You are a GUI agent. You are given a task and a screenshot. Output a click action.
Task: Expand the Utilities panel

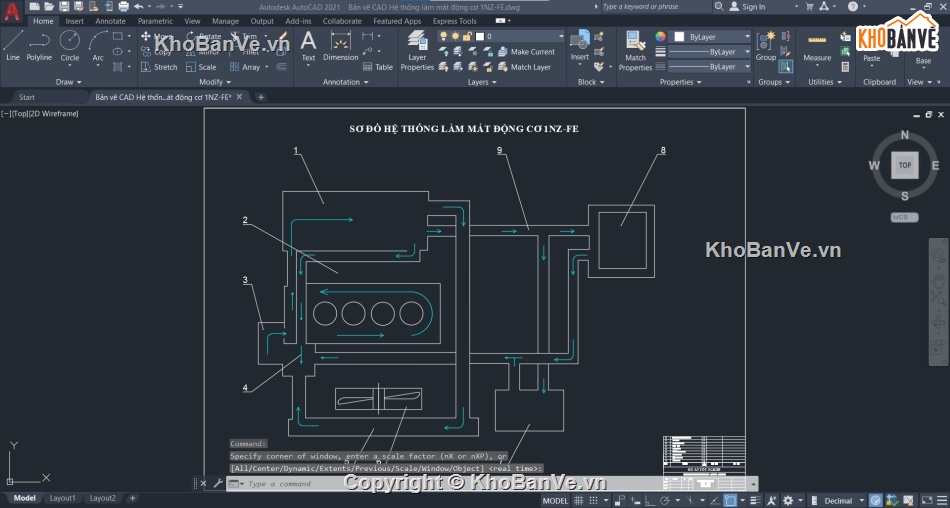tap(825, 82)
